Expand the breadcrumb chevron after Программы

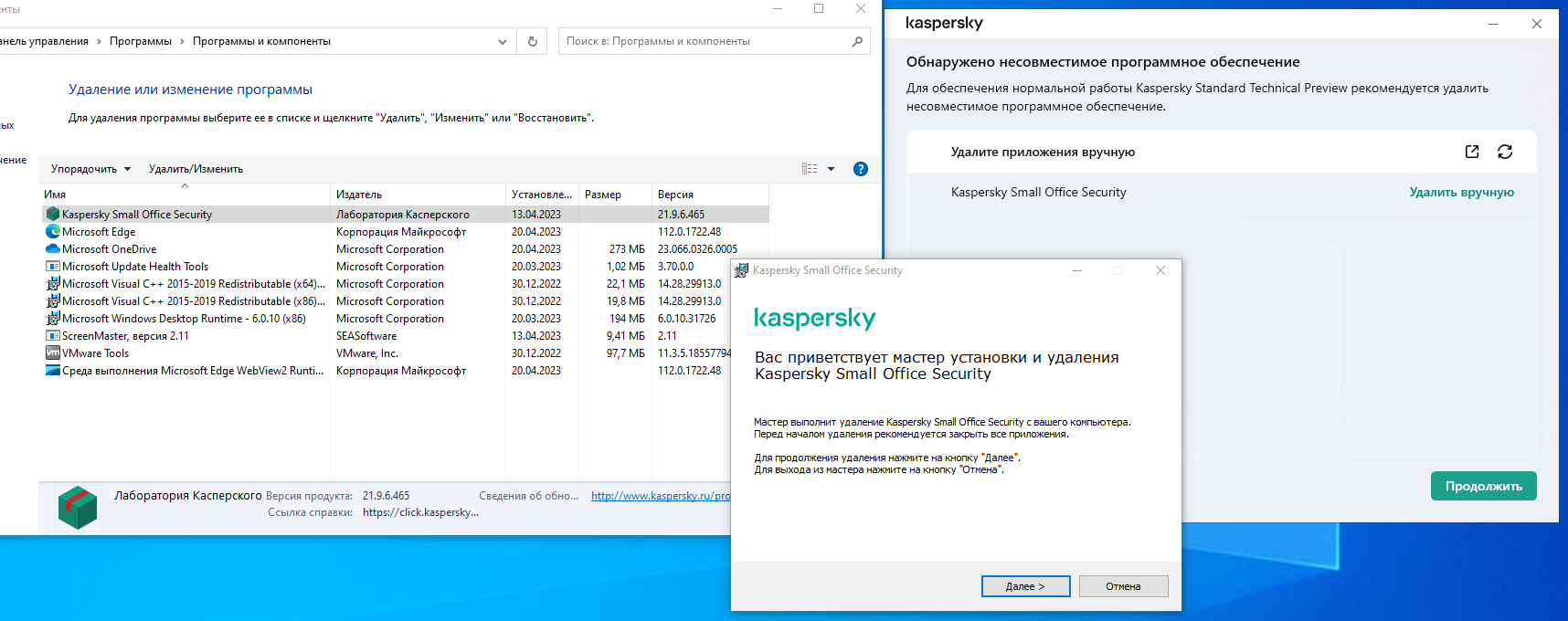(x=182, y=41)
